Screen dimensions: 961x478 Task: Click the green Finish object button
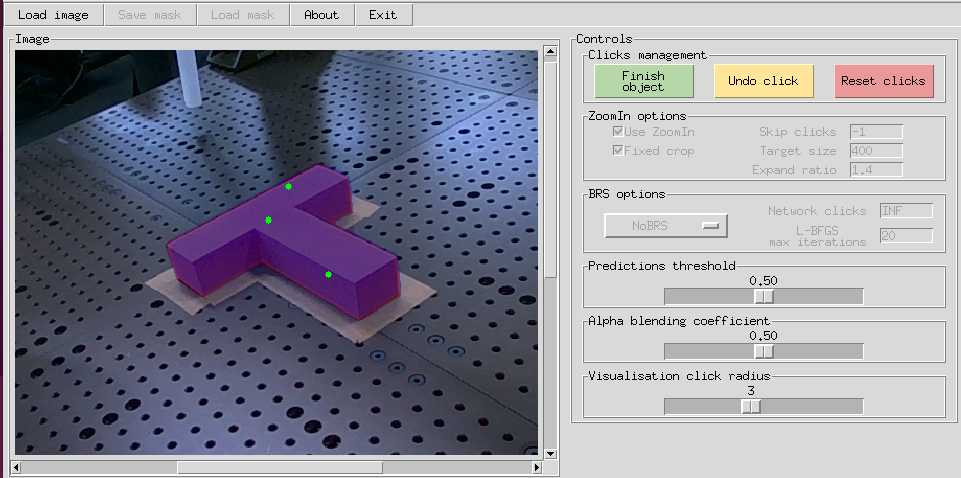click(x=644, y=81)
